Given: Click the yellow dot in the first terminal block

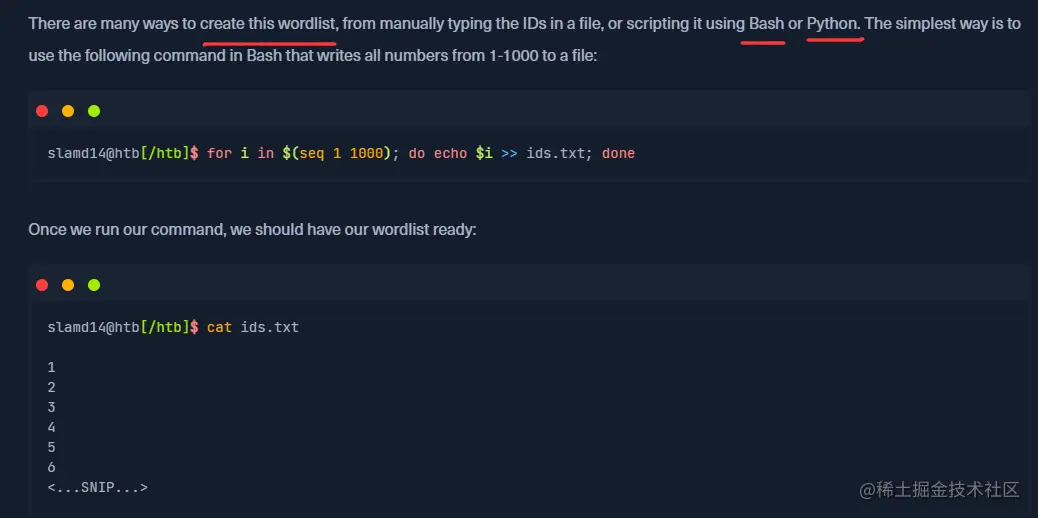Looking at the screenshot, I should pyautogui.click(x=68, y=111).
